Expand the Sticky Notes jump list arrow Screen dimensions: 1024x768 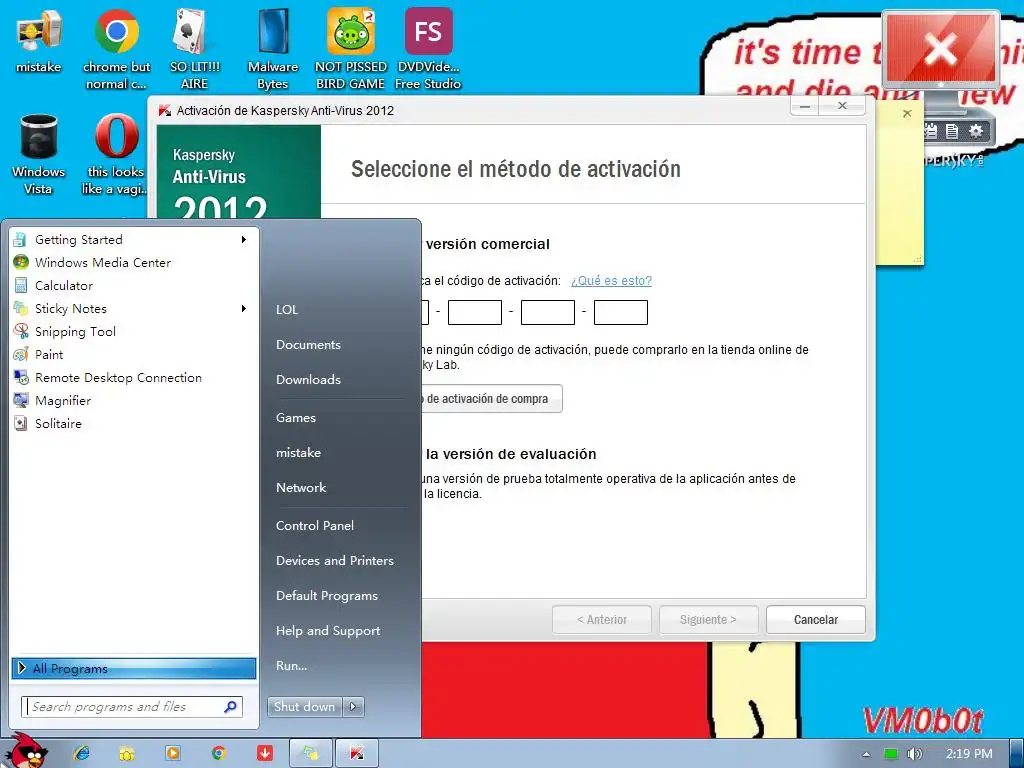point(244,308)
